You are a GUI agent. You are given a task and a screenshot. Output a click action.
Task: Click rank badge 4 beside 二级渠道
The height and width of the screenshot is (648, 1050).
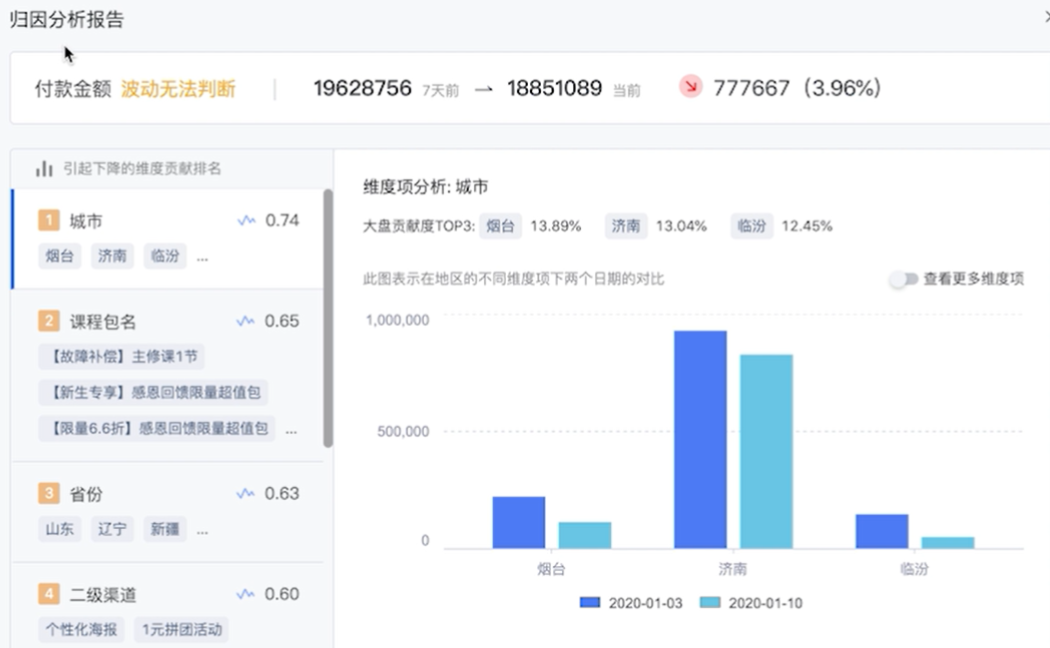(49, 594)
